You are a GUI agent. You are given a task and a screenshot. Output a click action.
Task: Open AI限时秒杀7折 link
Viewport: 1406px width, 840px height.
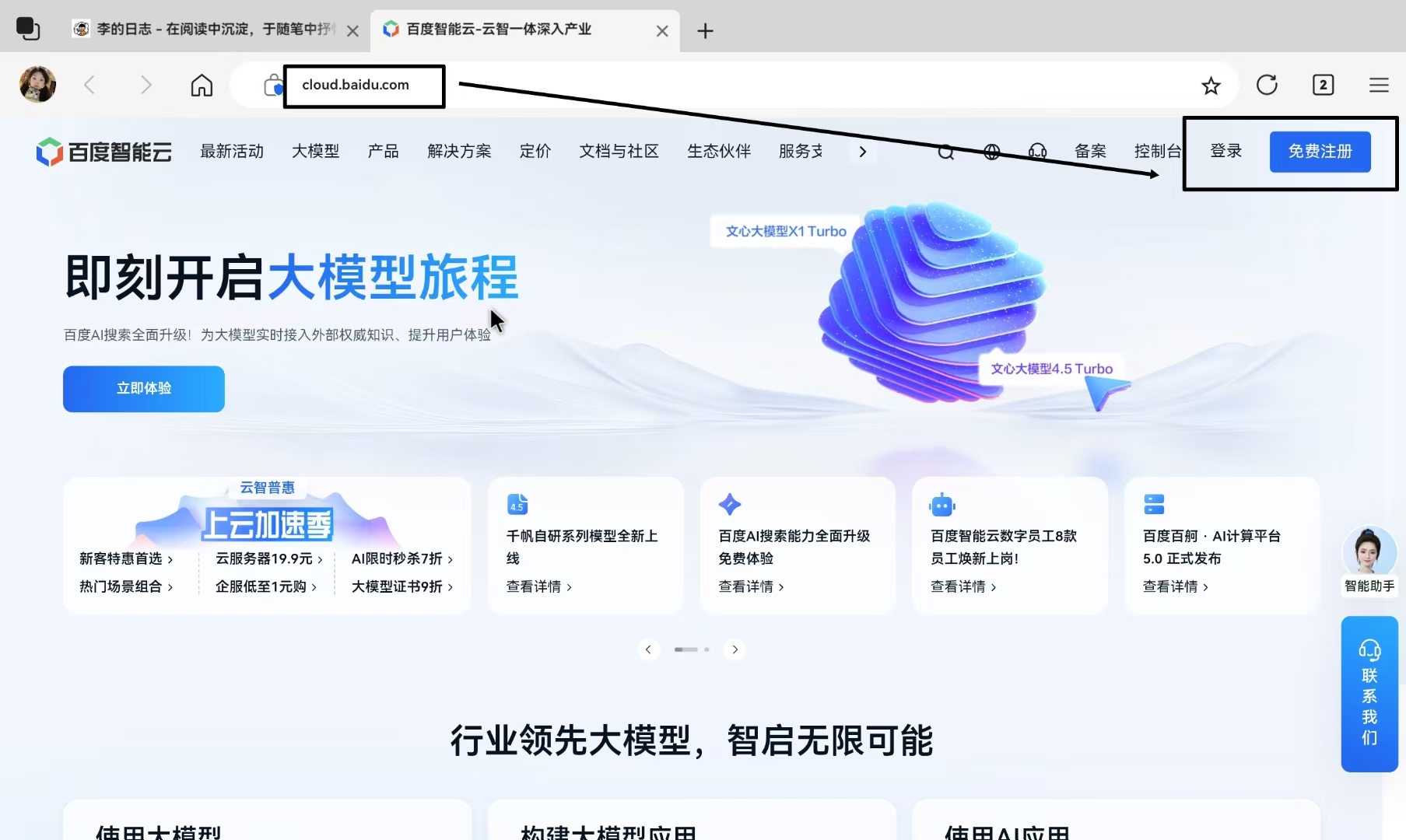[x=401, y=558]
